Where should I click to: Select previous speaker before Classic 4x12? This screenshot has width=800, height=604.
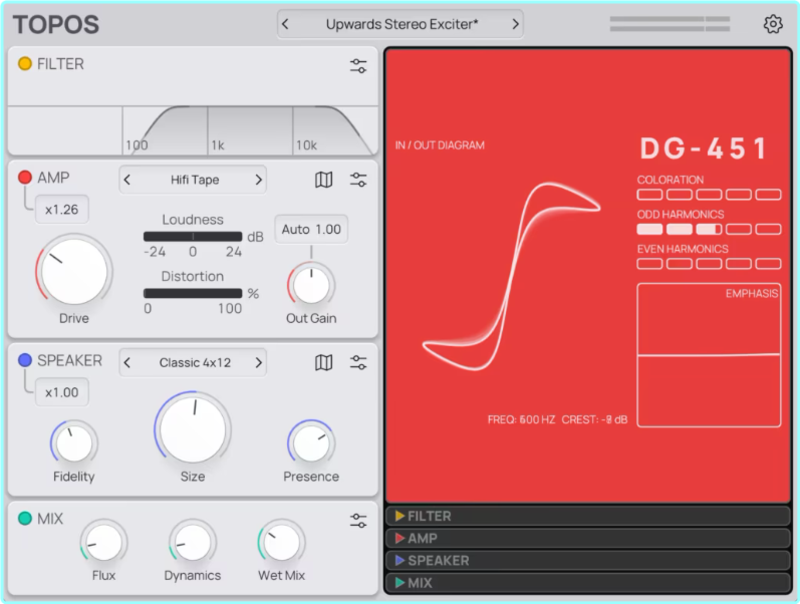click(x=128, y=363)
